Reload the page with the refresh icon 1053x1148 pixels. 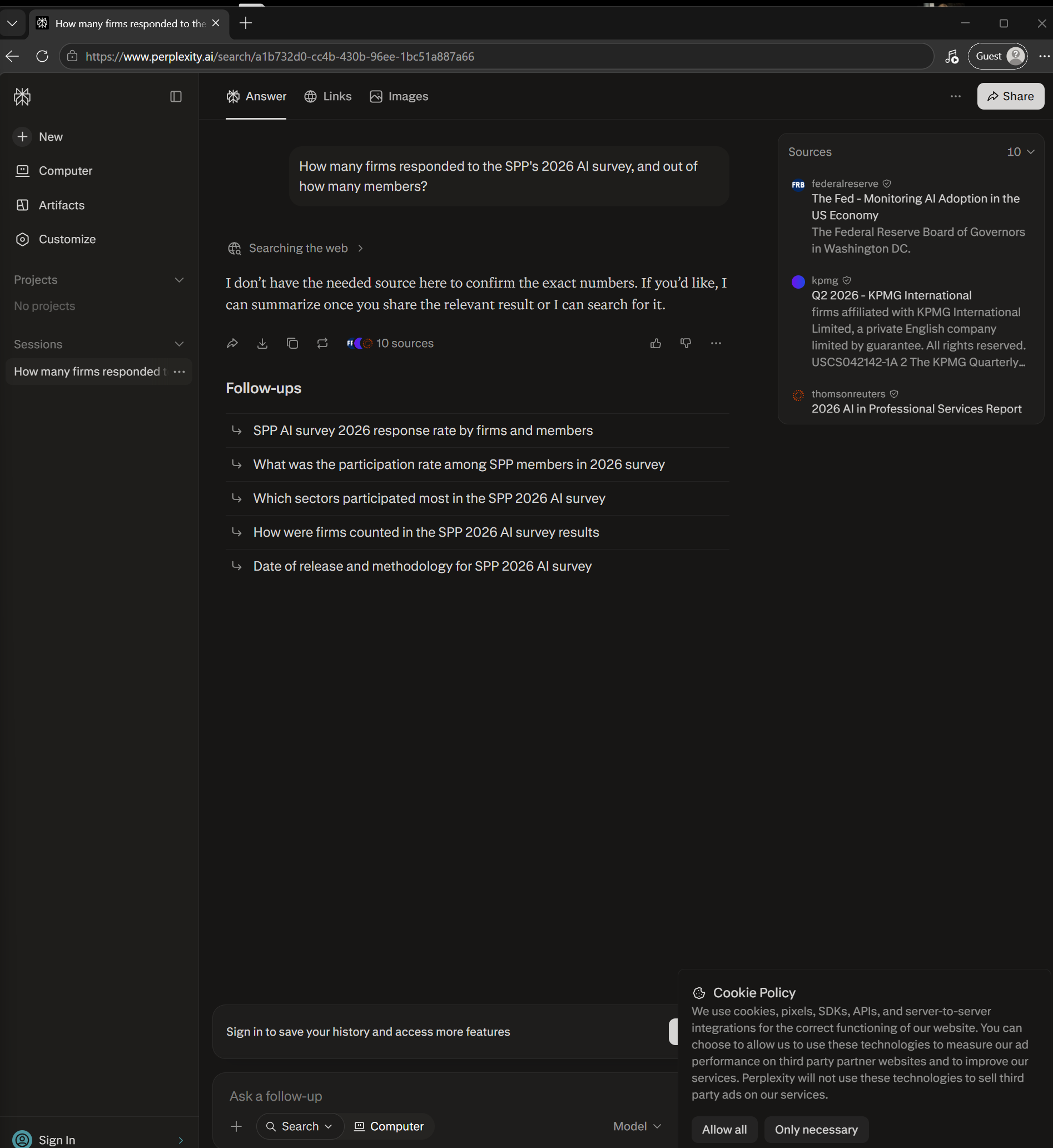coord(42,56)
